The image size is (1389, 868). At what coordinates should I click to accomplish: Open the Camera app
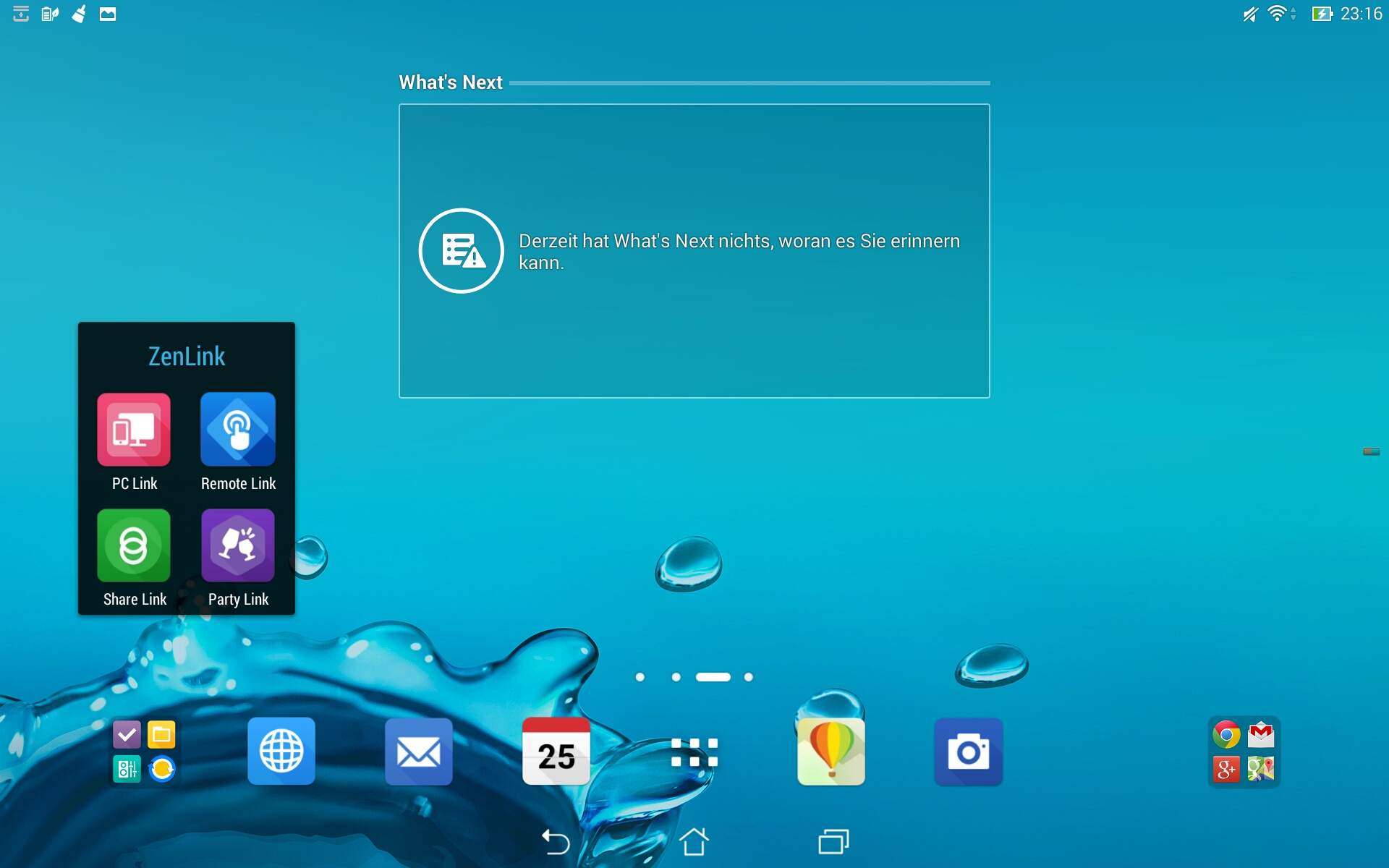[969, 752]
